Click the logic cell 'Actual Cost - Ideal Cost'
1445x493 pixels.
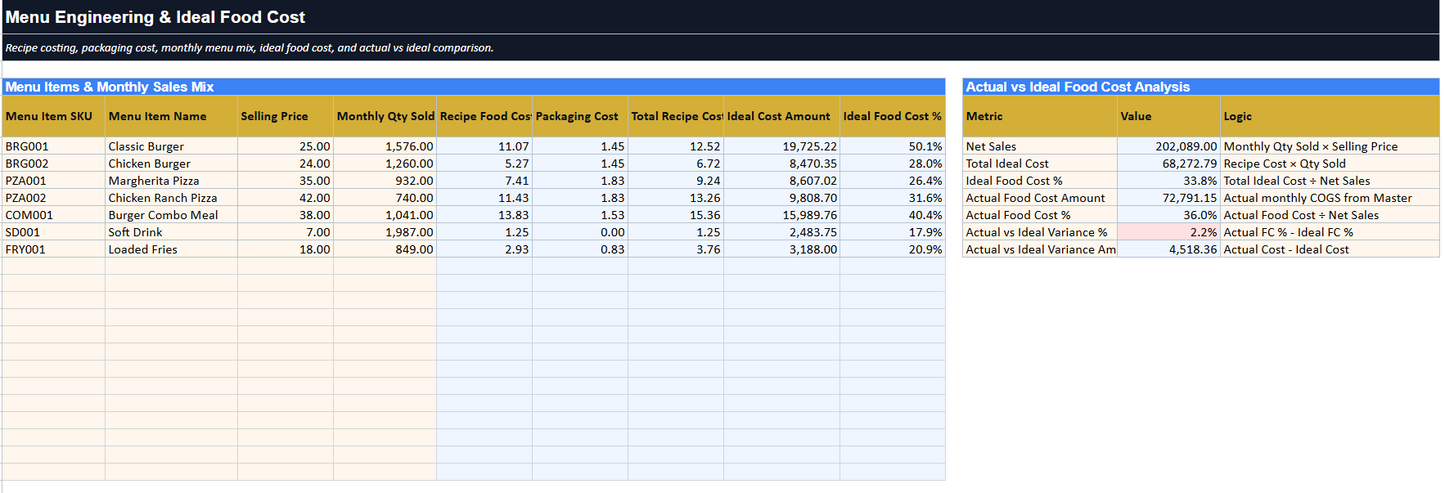point(1331,248)
